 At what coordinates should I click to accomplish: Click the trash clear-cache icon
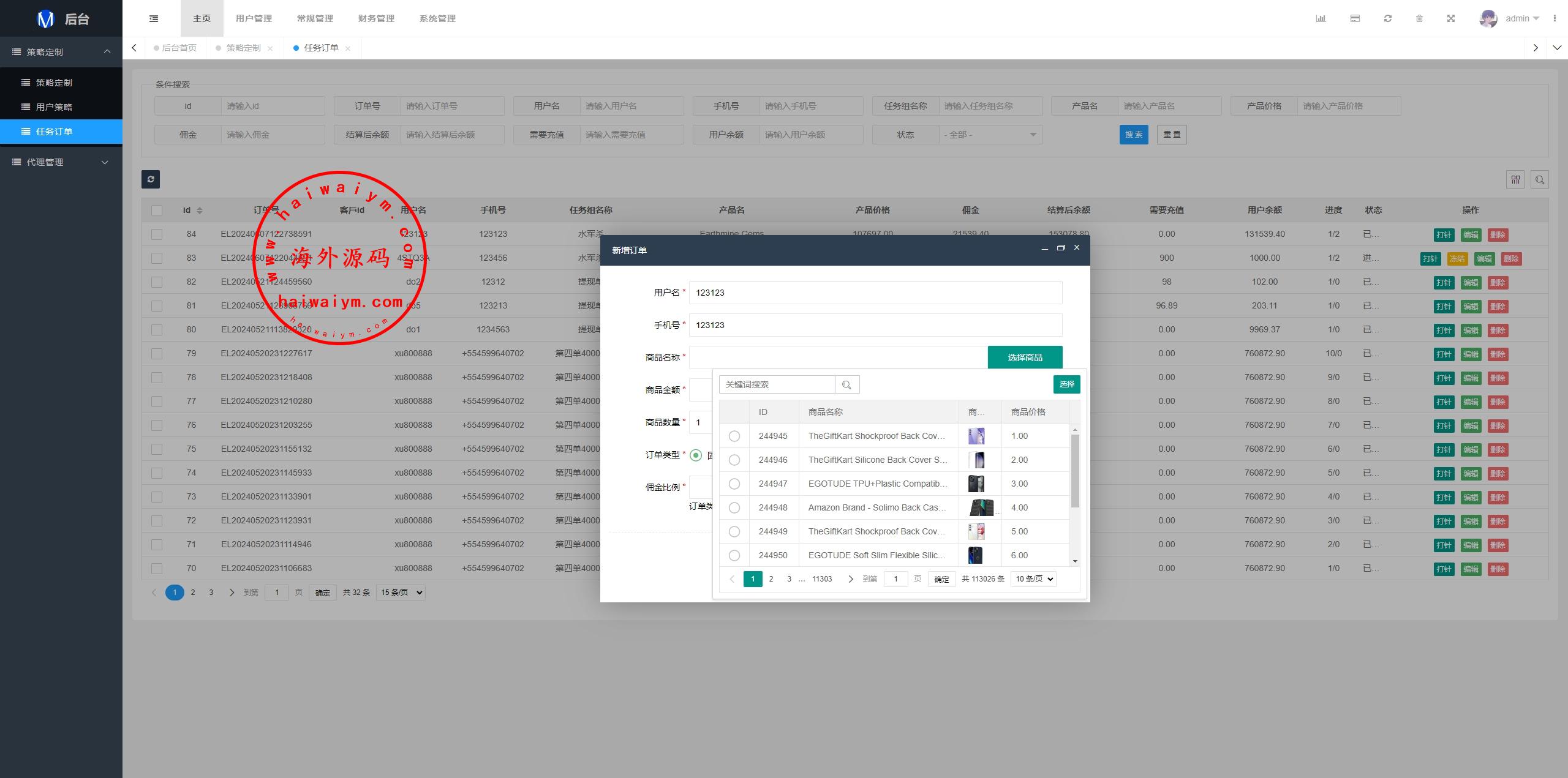(x=1419, y=18)
